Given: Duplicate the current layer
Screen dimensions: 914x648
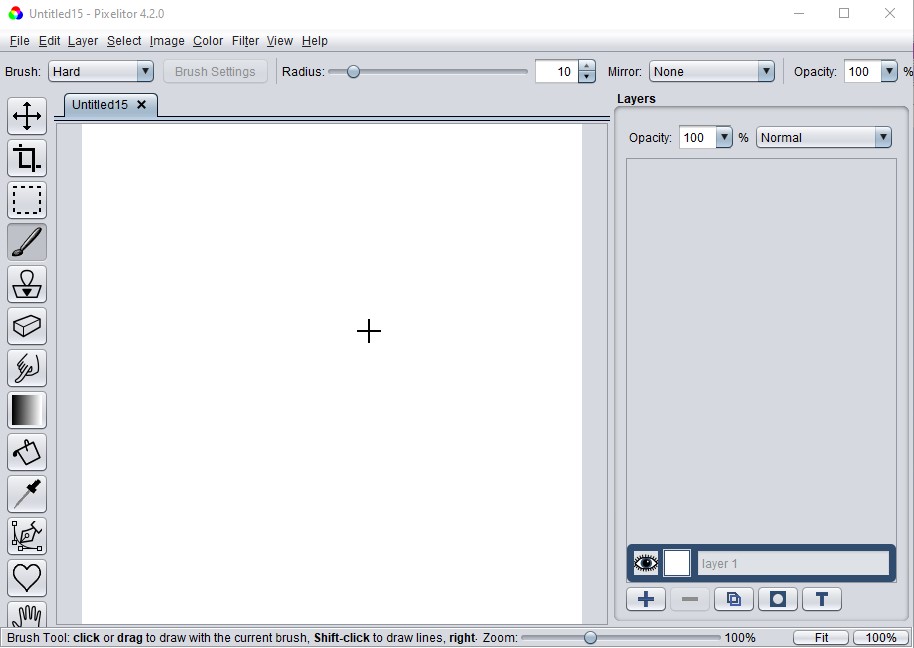Looking at the screenshot, I should [734, 599].
